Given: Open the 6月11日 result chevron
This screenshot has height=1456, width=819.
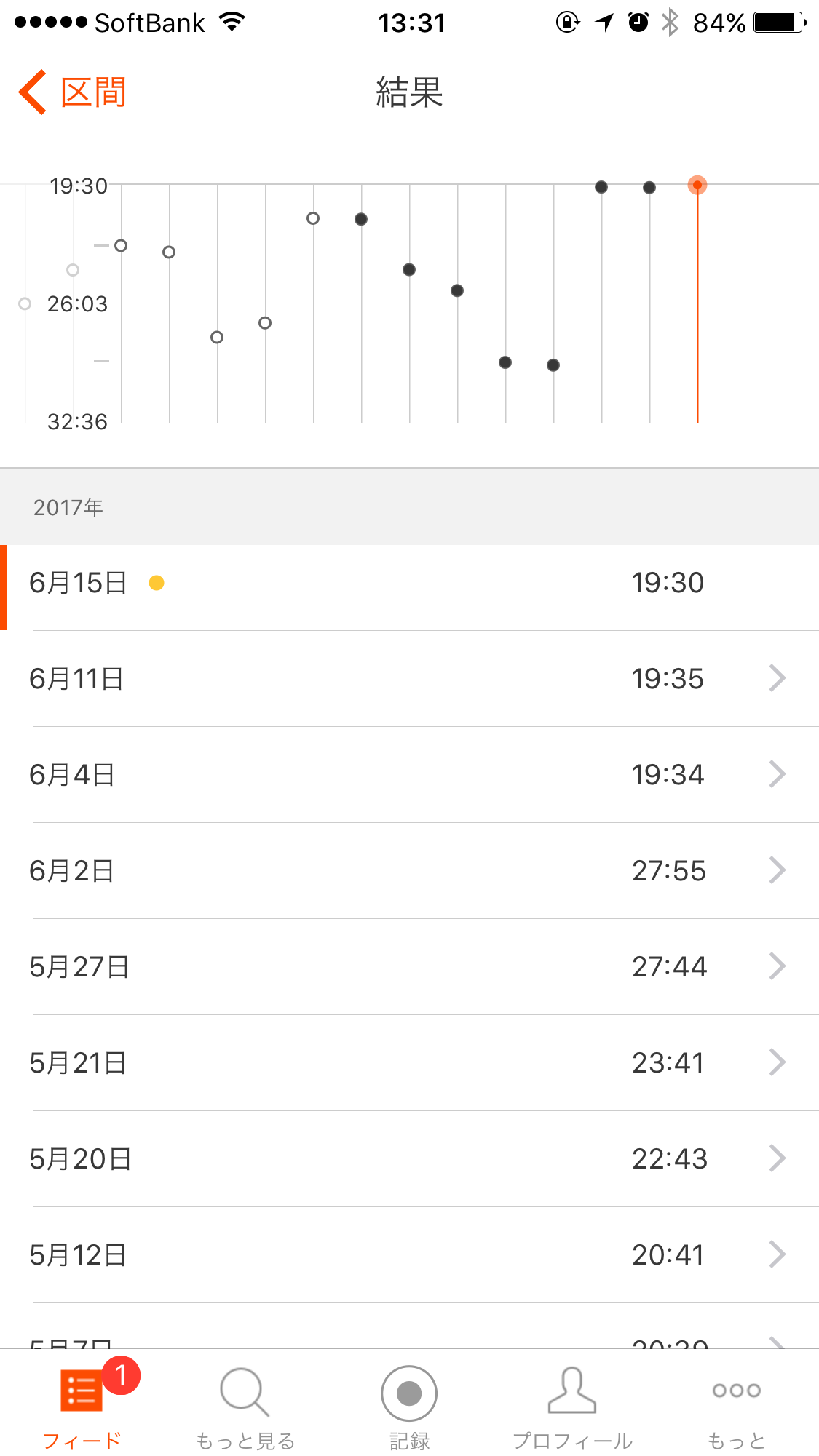Looking at the screenshot, I should pos(777,678).
